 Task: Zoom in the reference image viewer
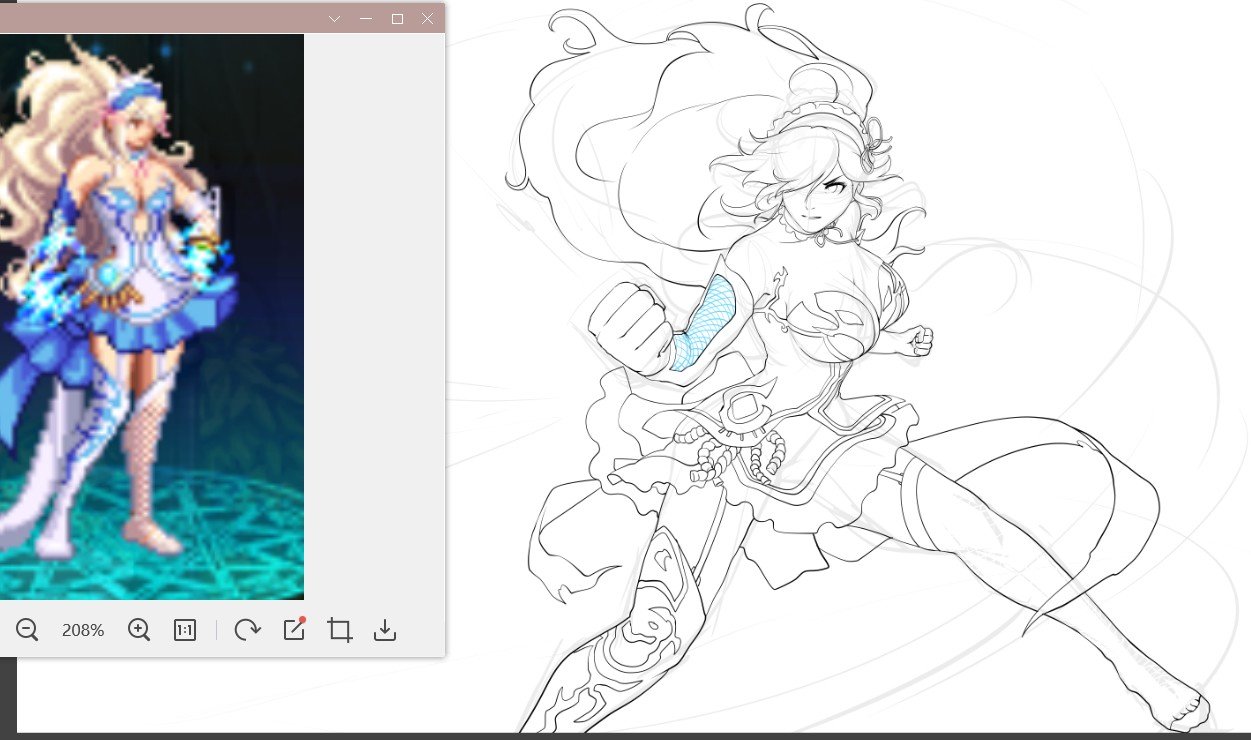pos(139,630)
